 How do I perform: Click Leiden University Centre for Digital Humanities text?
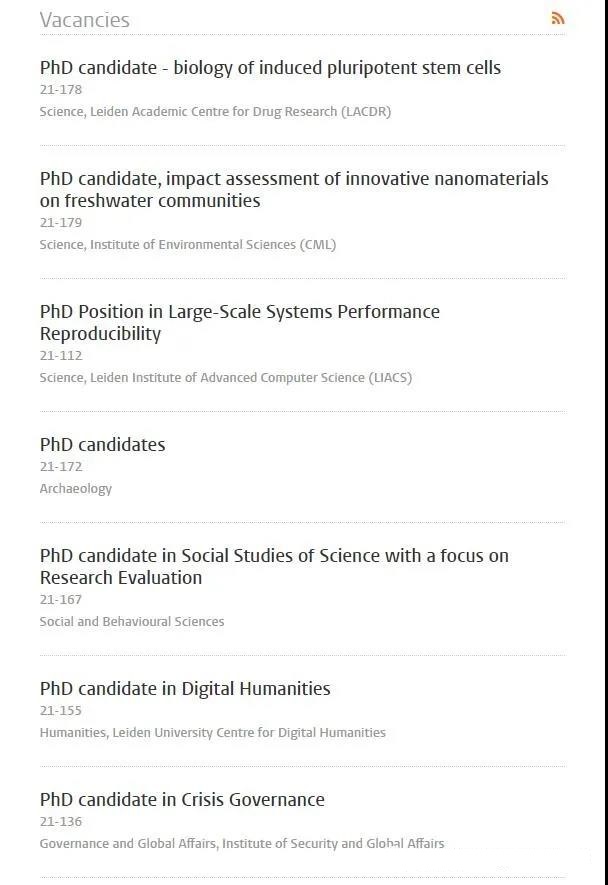click(249, 733)
